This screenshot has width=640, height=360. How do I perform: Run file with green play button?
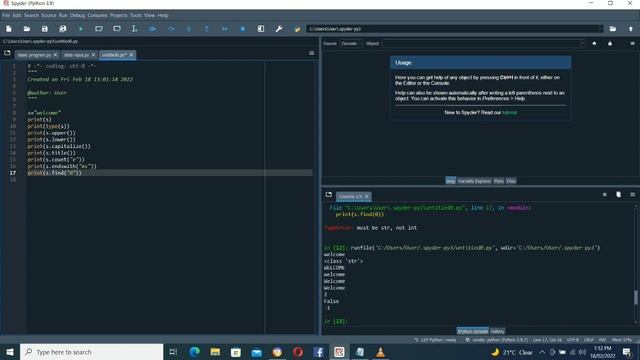pos(81,29)
